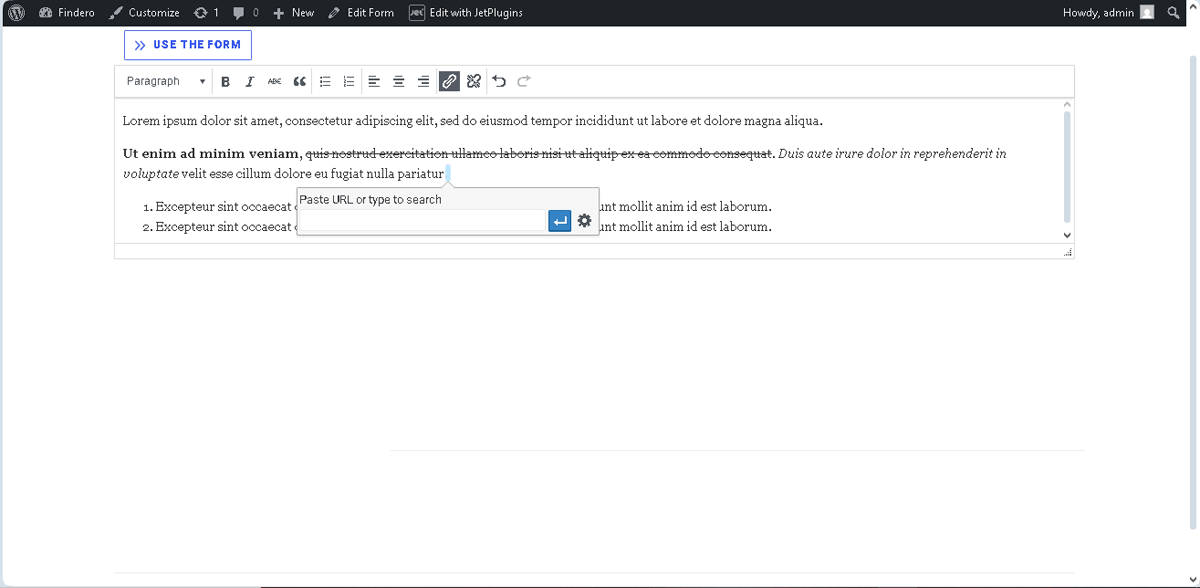Open the Paragraph style dropdown
Screen dimensions: 1200x588
click(x=163, y=81)
